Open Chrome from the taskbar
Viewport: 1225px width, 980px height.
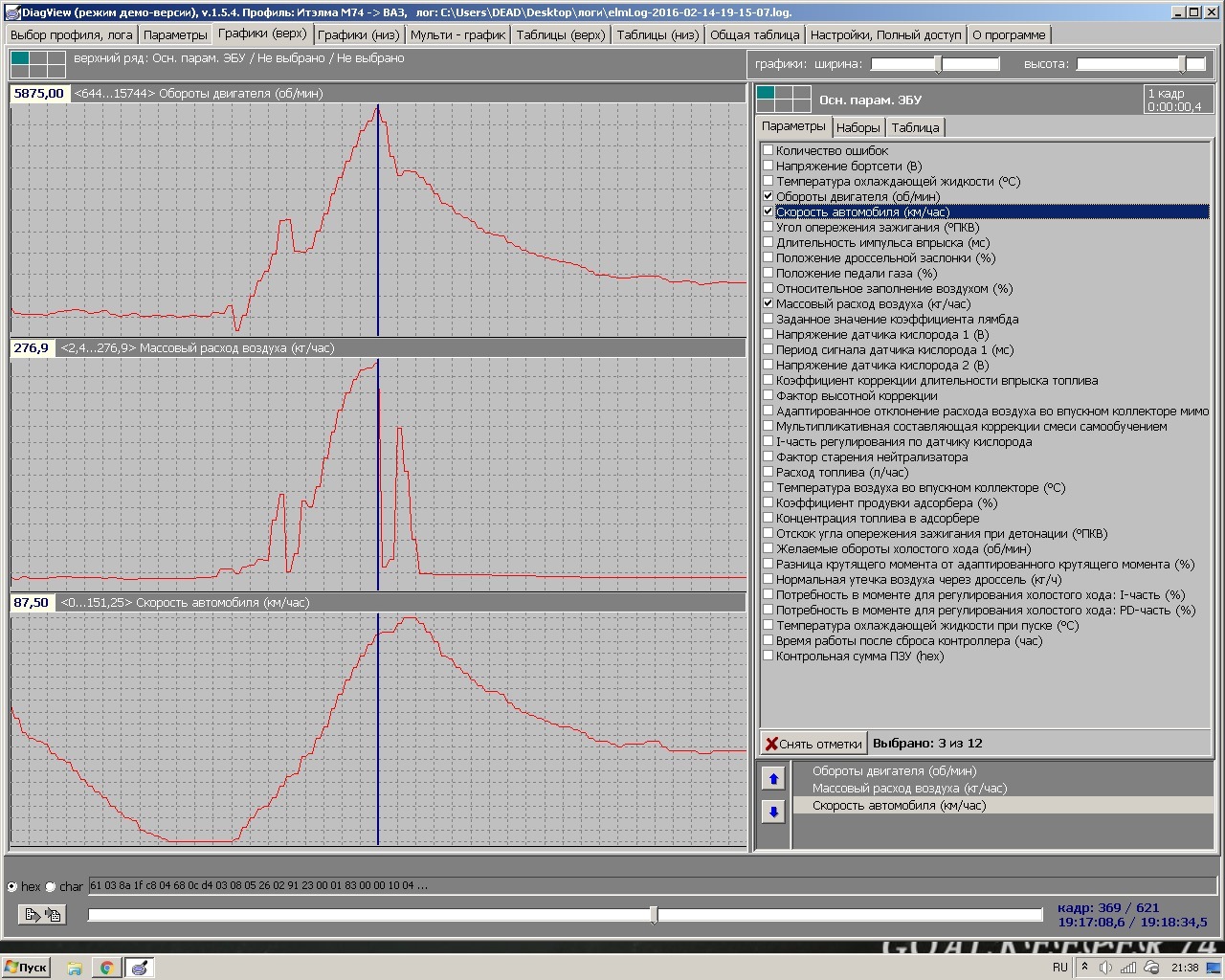(x=106, y=968)
